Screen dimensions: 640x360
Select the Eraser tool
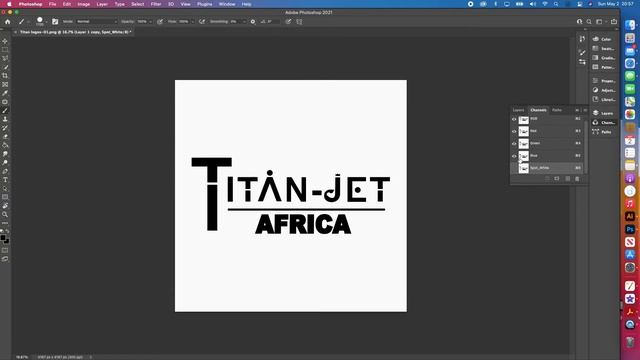click(5, 137)
